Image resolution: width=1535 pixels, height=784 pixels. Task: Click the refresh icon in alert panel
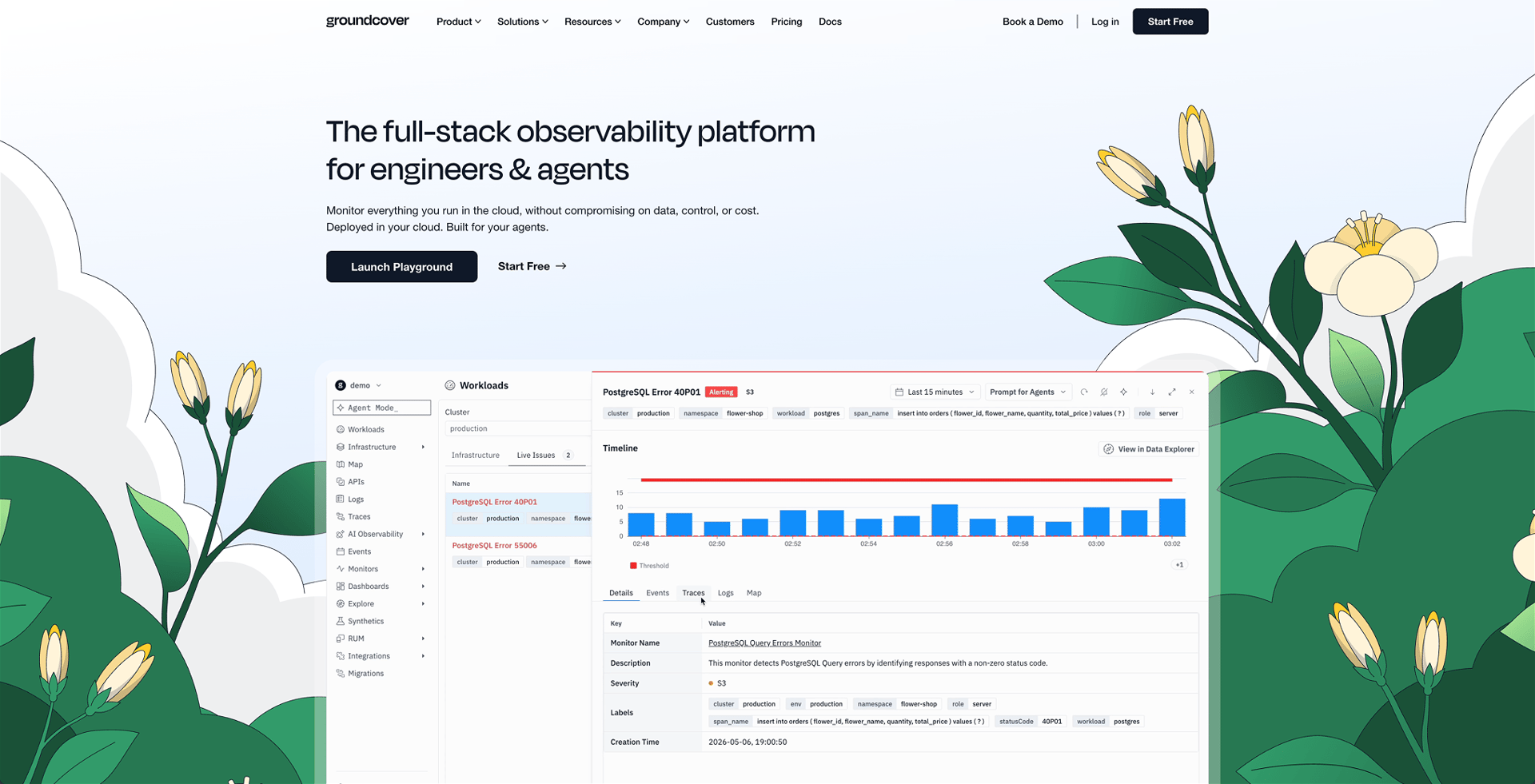coord(1084,392)
